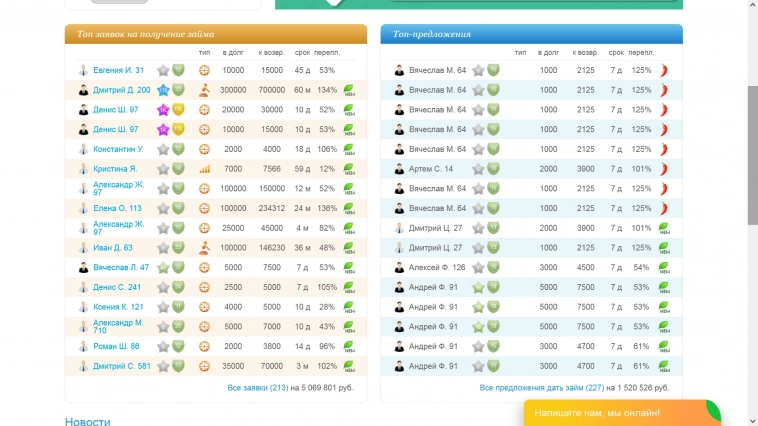This screenshot has height=426, width=758.
Task: Open the Все заявки (213) link
Action: coord(258,388)
